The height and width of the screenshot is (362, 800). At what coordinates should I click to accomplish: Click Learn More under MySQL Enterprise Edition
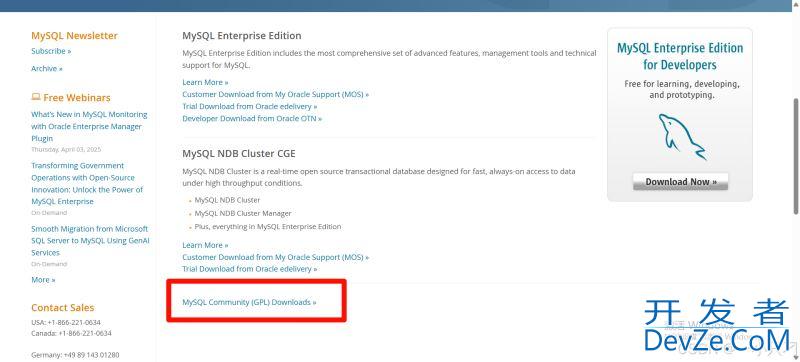(205, 82)
